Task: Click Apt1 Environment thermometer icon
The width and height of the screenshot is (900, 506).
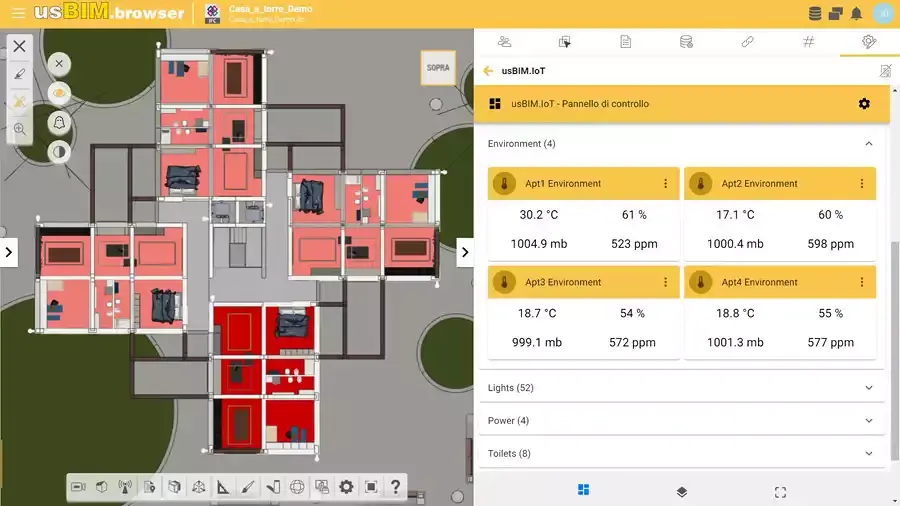Action: 504,184
